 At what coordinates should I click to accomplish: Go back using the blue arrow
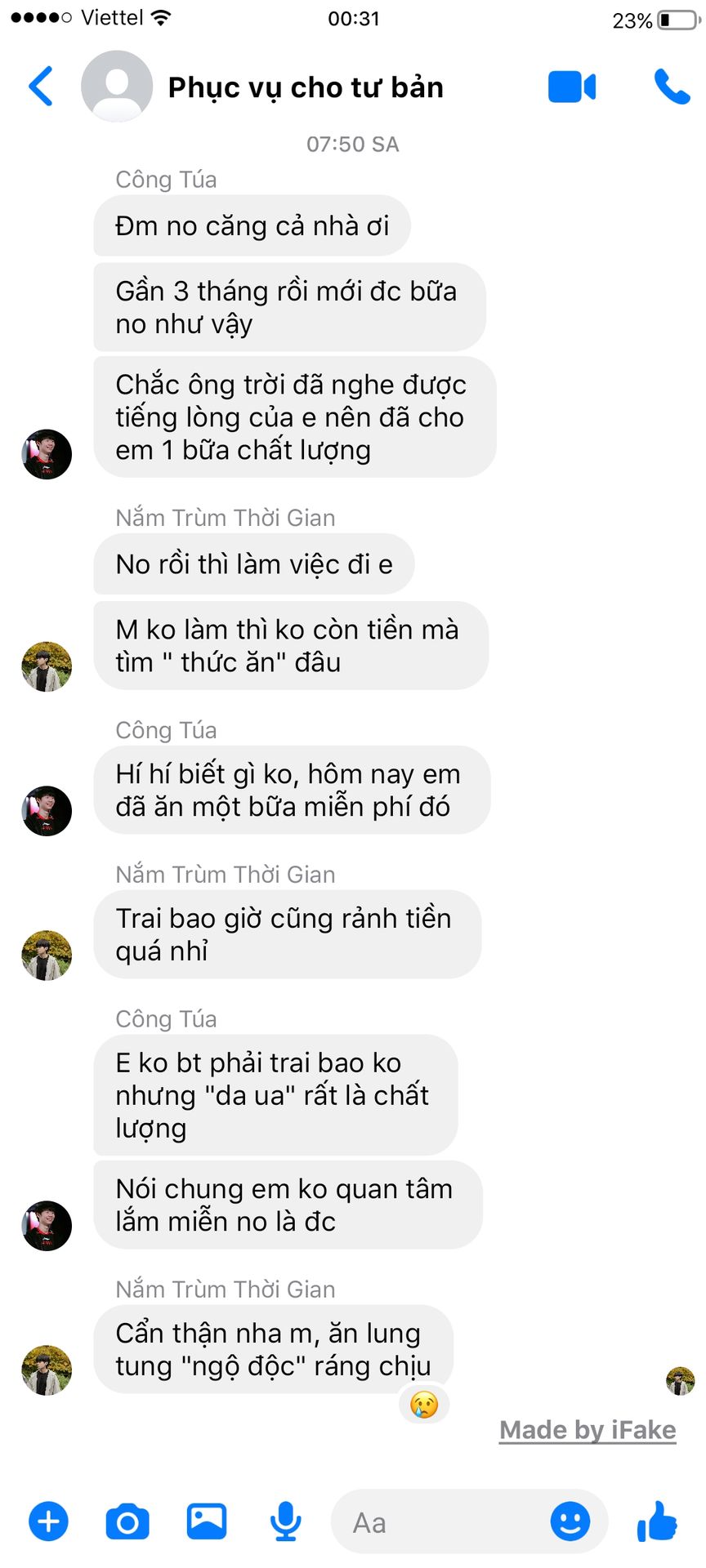tap(41, 86)
